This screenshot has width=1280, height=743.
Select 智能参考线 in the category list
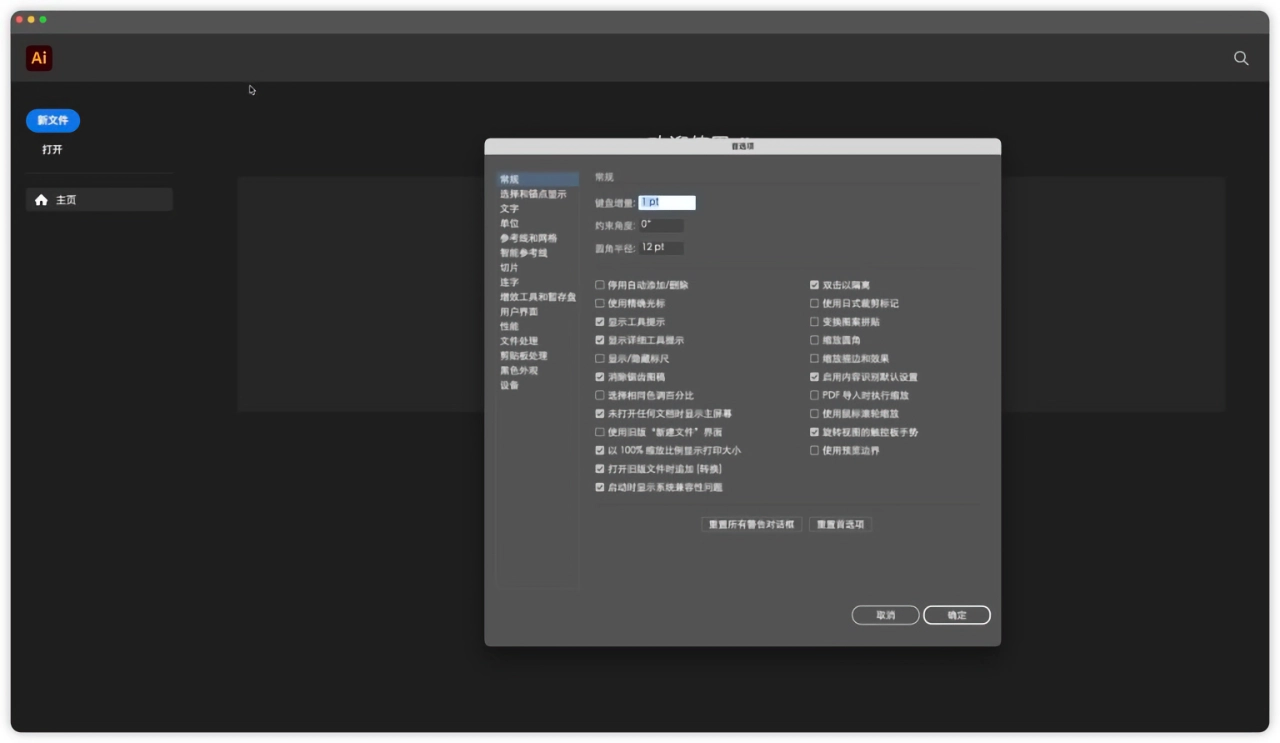click(524, 253)
